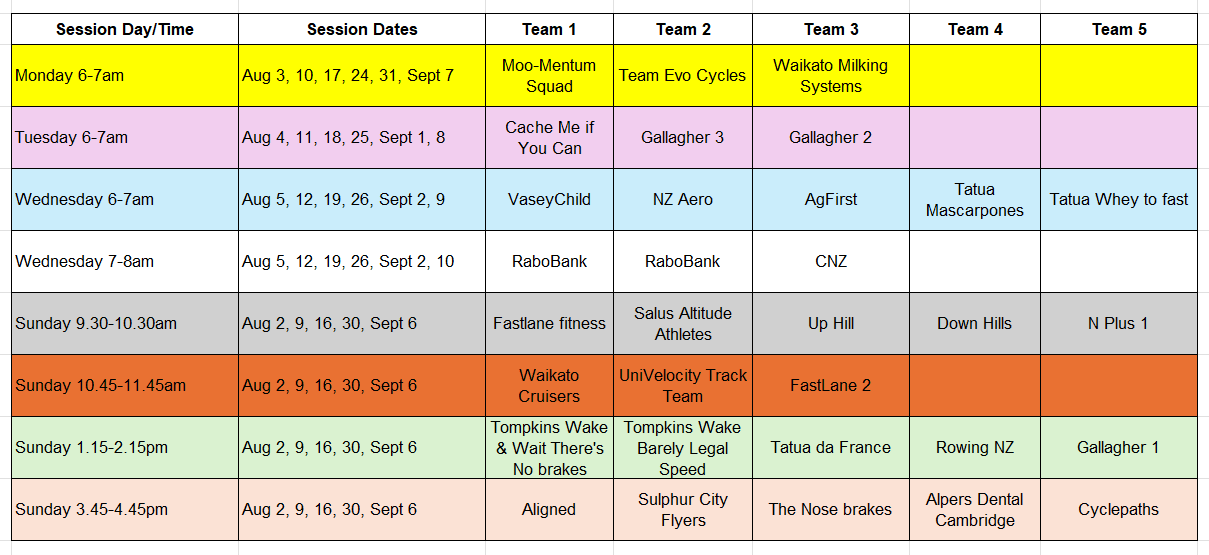
Task: Select the UniVelocity Track Team cell
Action: point(683,385)
